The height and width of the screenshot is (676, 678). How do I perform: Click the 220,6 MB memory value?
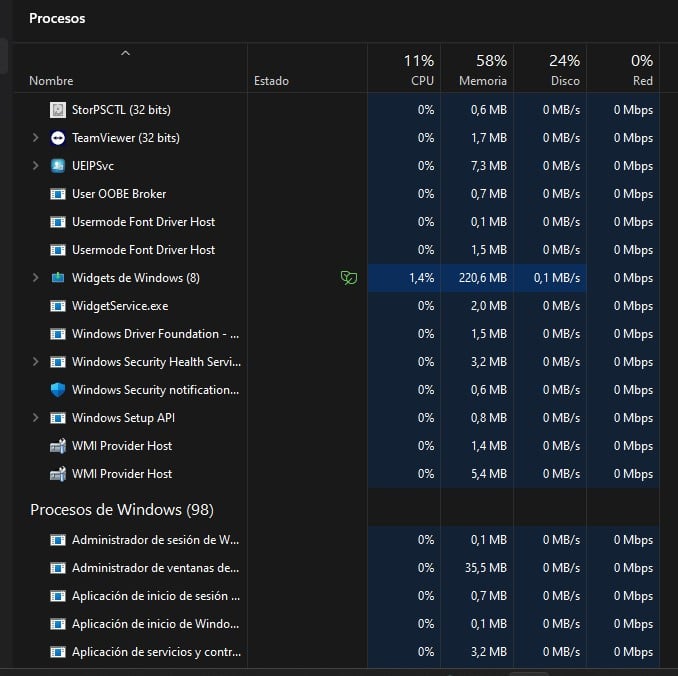point(483,278)
